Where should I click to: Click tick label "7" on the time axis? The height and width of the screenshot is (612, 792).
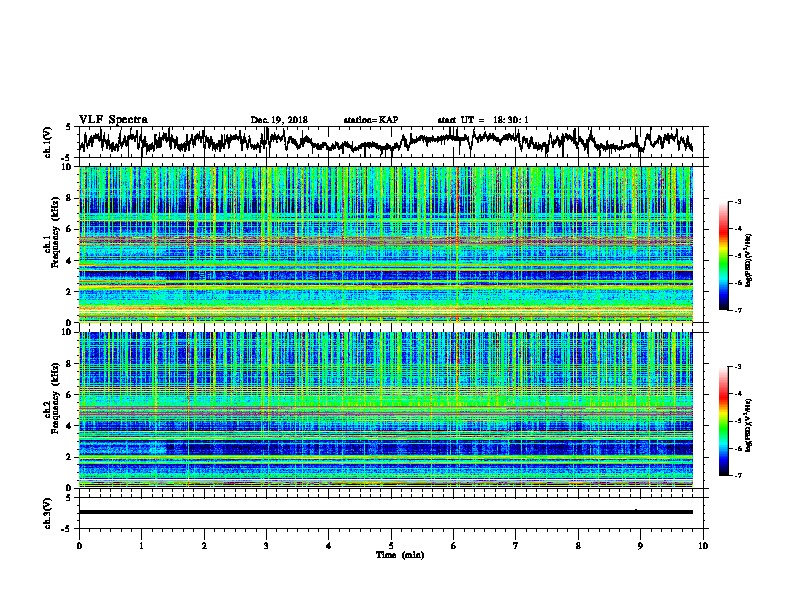click(x=516, y=546)
